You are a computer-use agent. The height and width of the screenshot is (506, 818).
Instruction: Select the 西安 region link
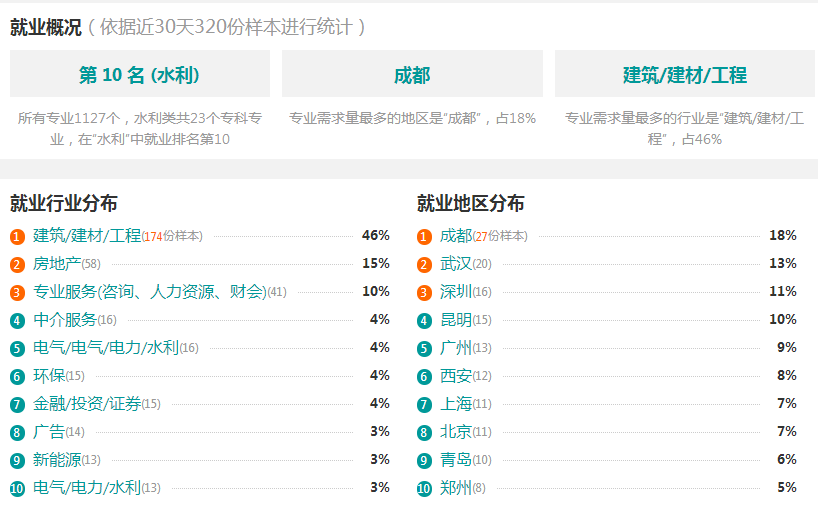coord(456,376)
